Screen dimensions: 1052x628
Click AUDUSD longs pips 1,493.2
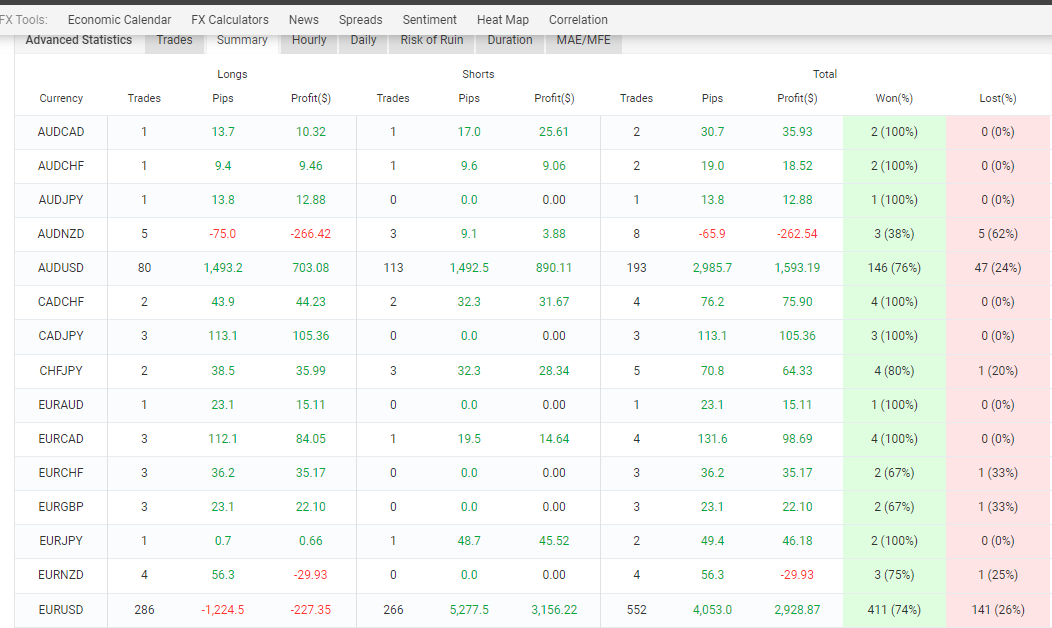click(223, 268)
